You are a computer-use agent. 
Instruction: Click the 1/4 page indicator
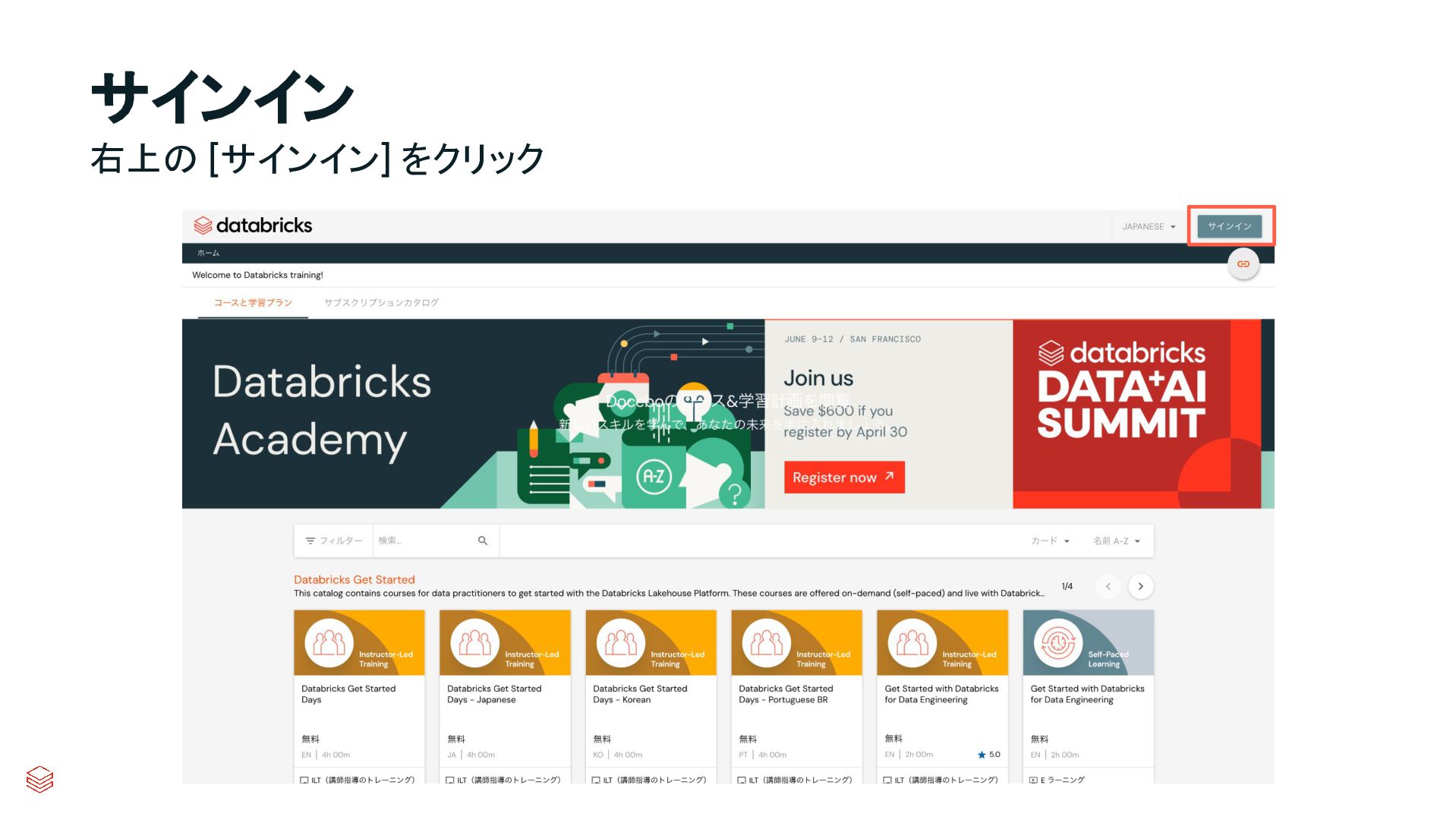[x=1067, y=586]
